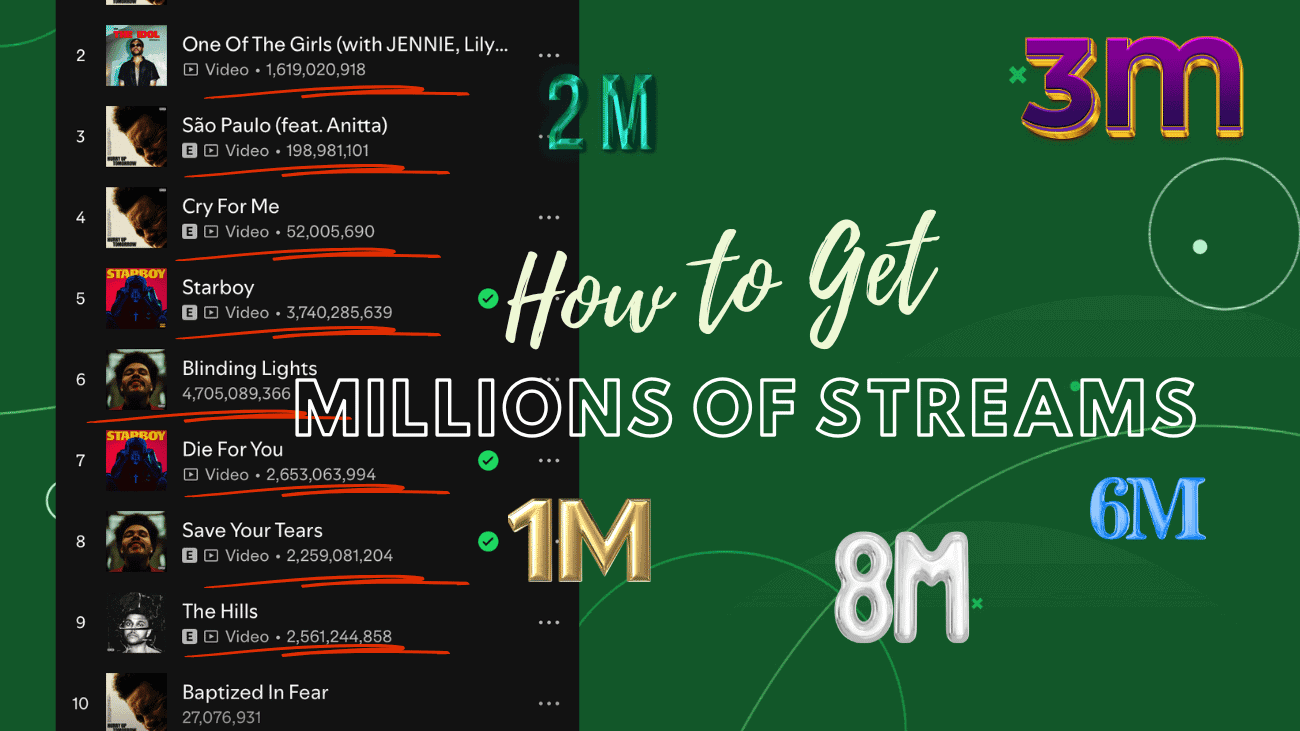Expand more options for Cry For Me
The width and height of the screenshot is (1300, 731).
549,218
